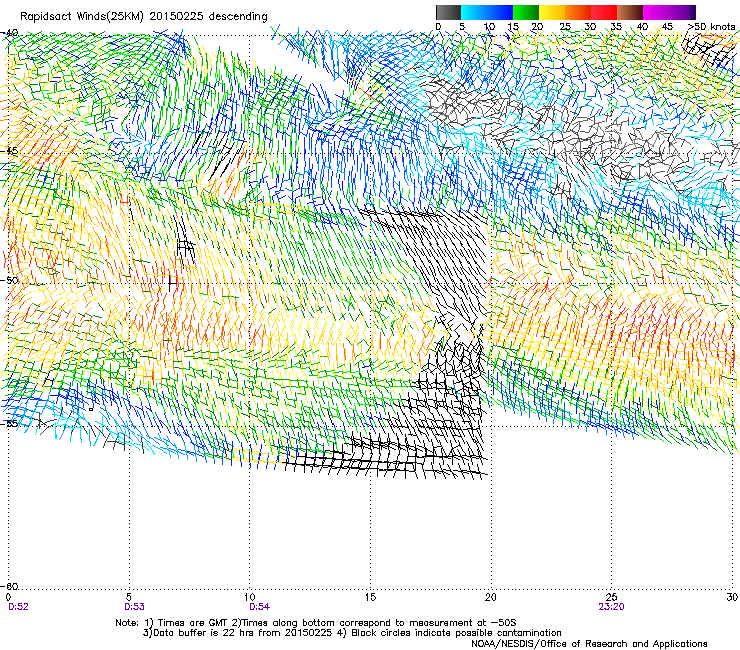Click legend tick label 25
The image size is (740, 650).
(x=565, y=27)
